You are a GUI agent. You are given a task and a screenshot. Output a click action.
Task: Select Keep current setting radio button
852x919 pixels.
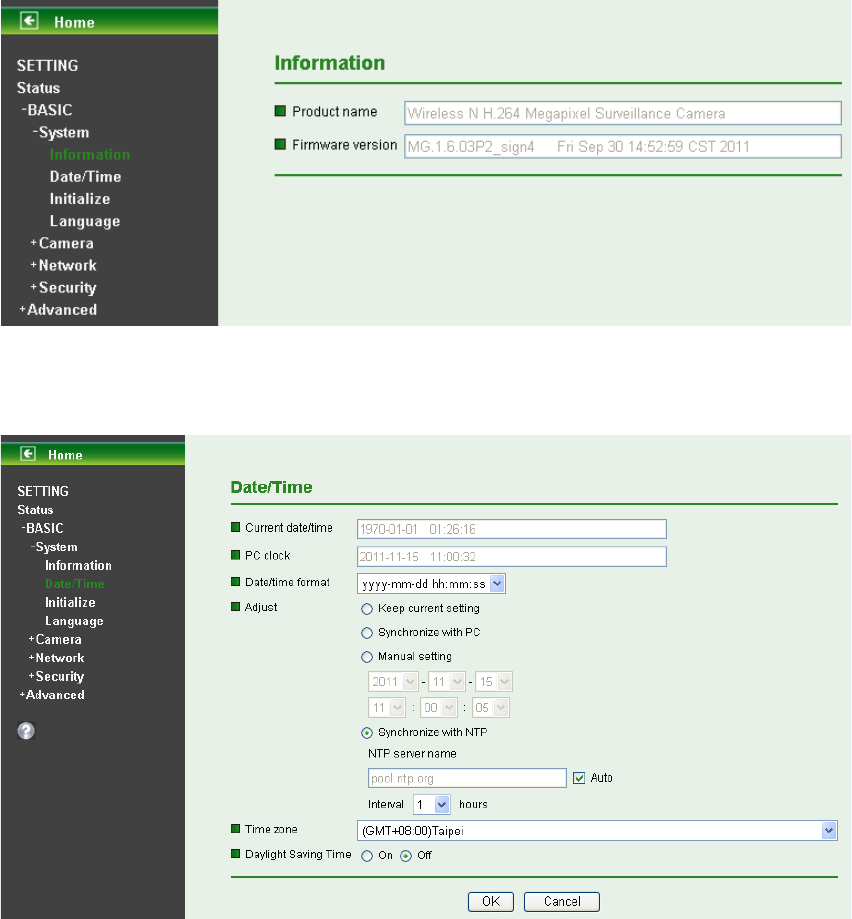[367, 609]
